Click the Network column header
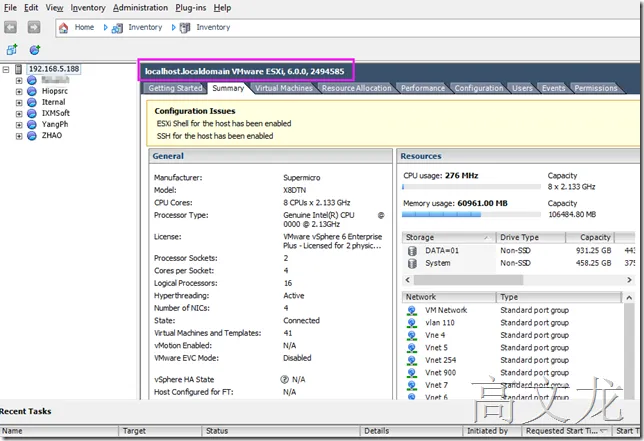This screenshot has height=441, width=644. 449,297
